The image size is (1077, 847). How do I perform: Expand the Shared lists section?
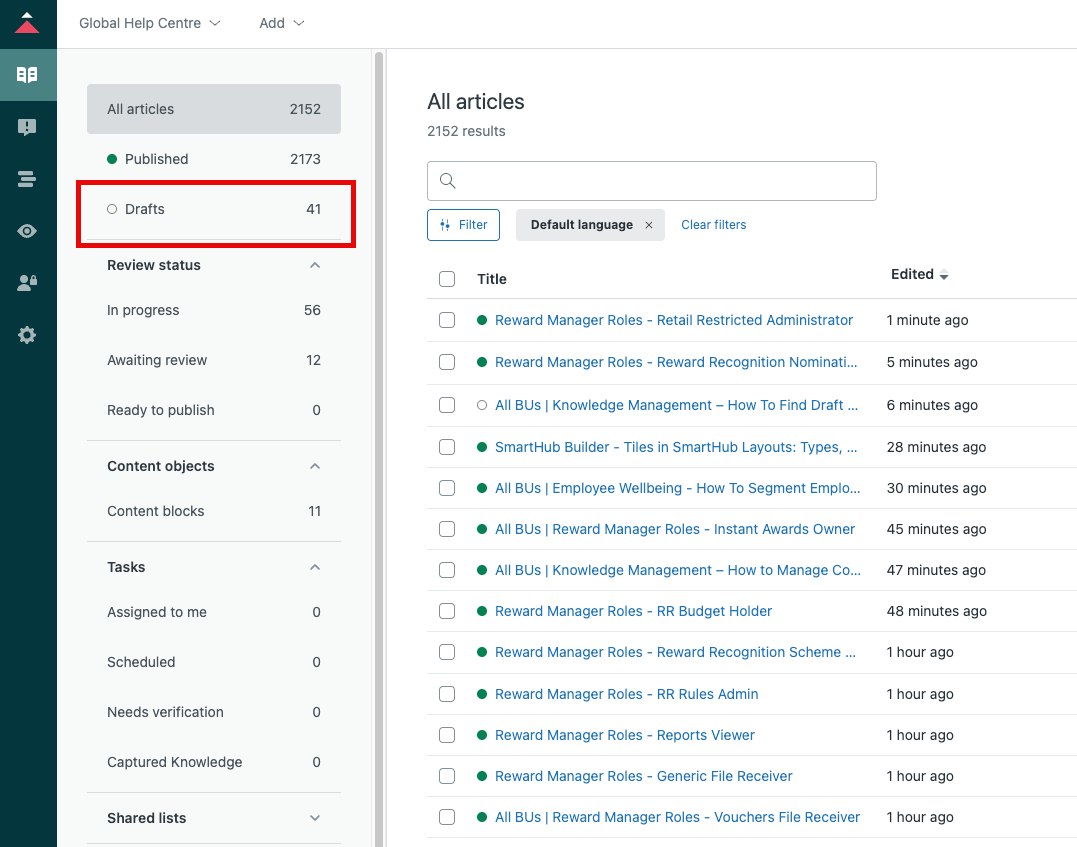click(315, 818)
